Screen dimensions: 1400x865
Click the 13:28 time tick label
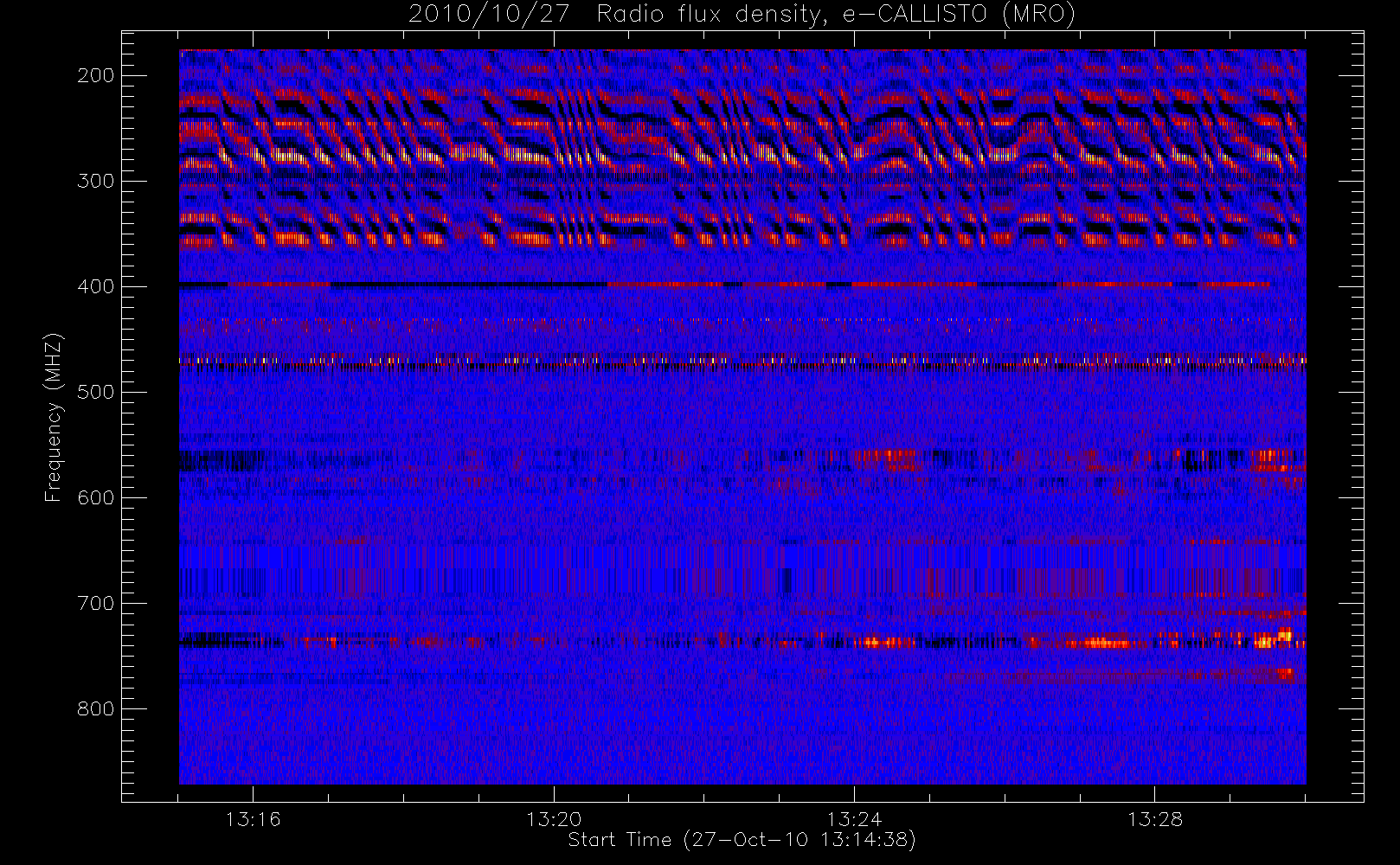pos(1154,819)
